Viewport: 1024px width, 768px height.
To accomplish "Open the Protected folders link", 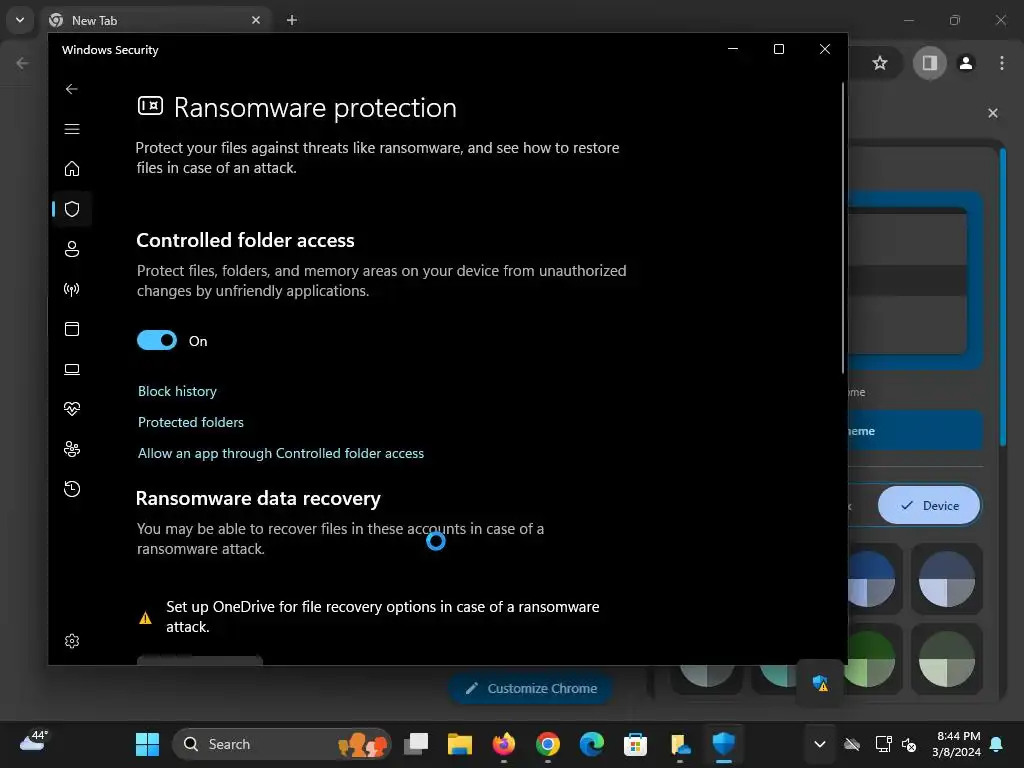I will pyautogui.click(x=191, y=423).
